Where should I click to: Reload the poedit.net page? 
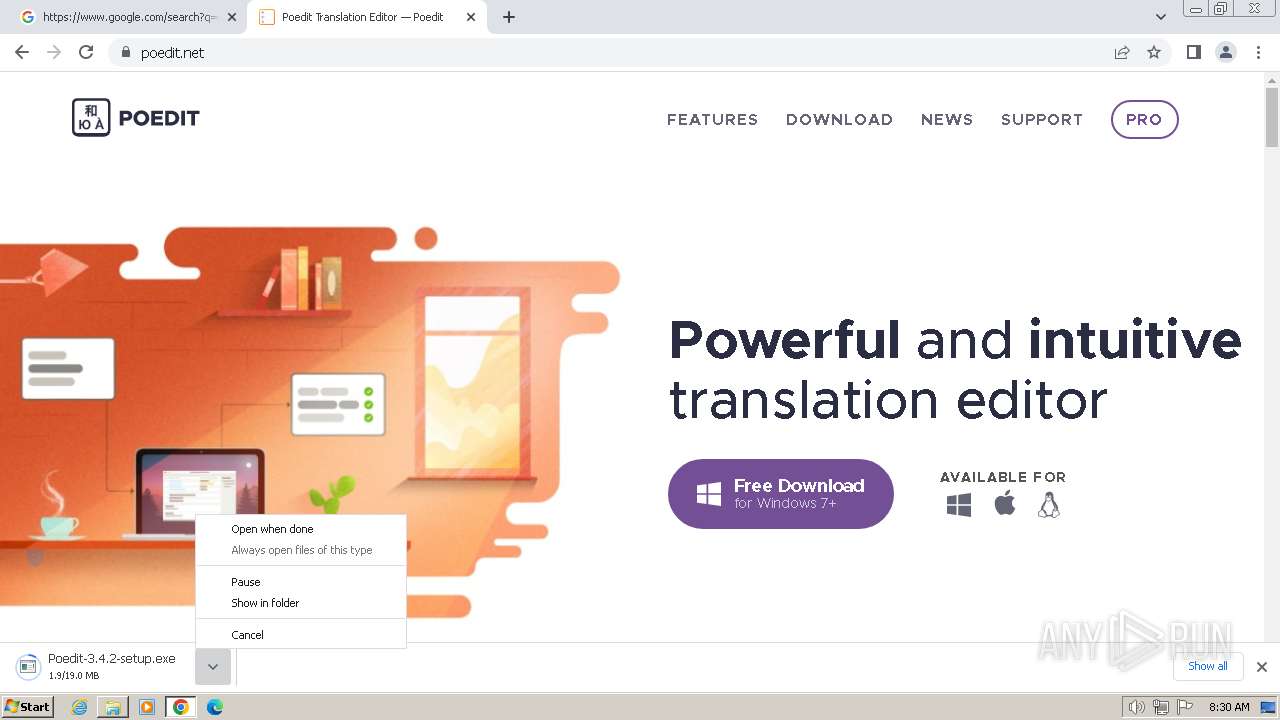[x=86, y=52]
